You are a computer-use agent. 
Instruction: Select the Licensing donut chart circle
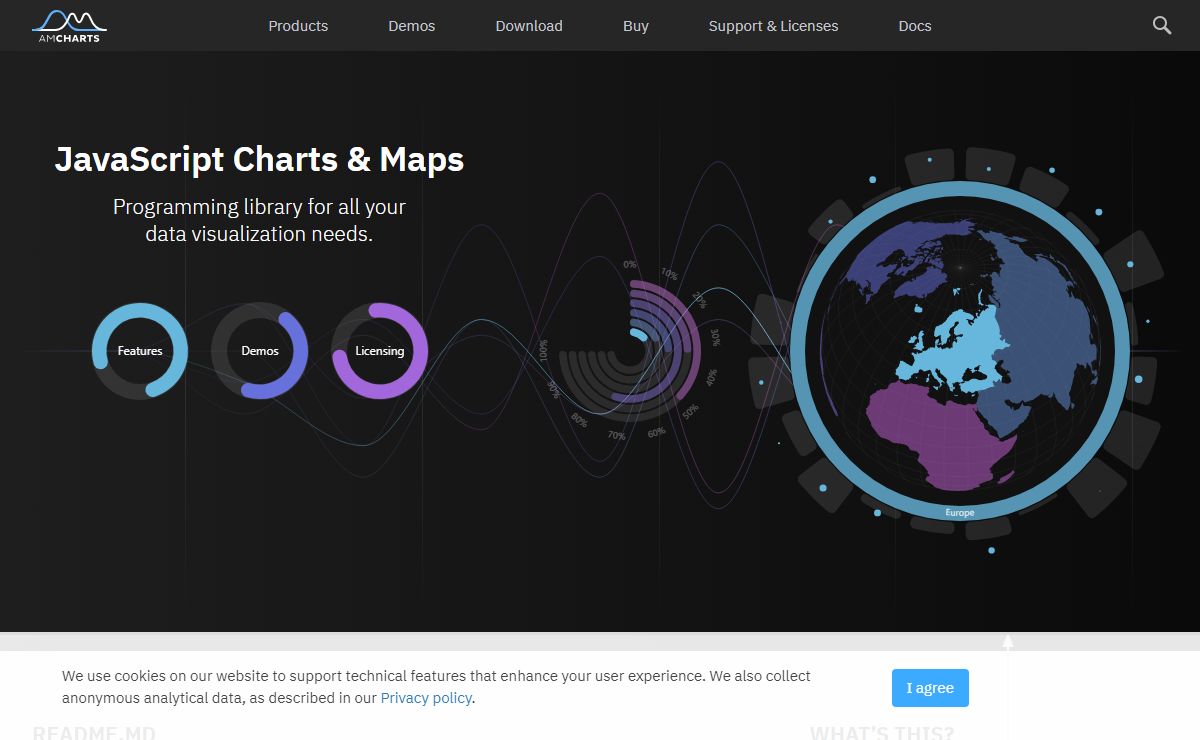[x=380, y=351]
